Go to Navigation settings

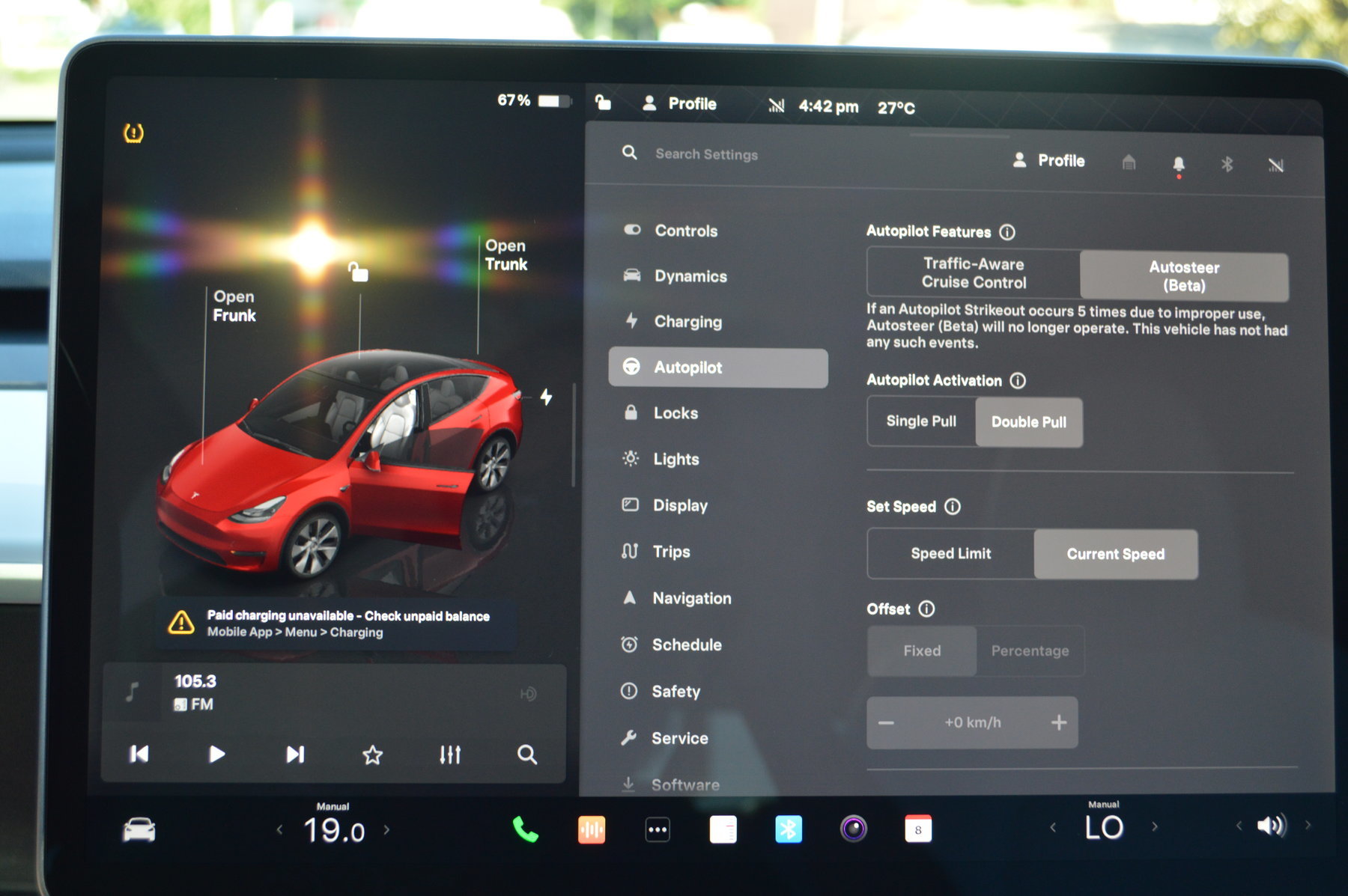tap(691, 598)
